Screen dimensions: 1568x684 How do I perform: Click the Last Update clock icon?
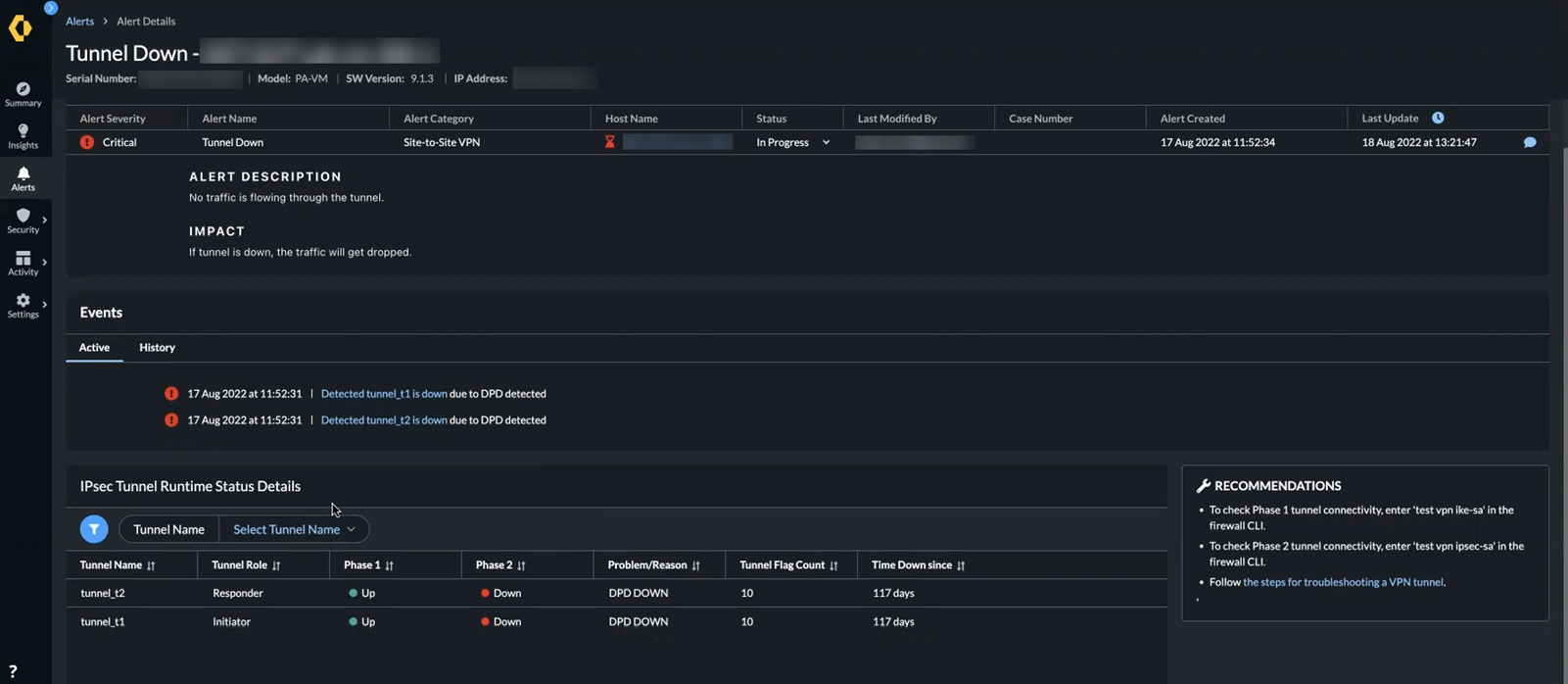pyautogui.click(x=1438, y=118)
